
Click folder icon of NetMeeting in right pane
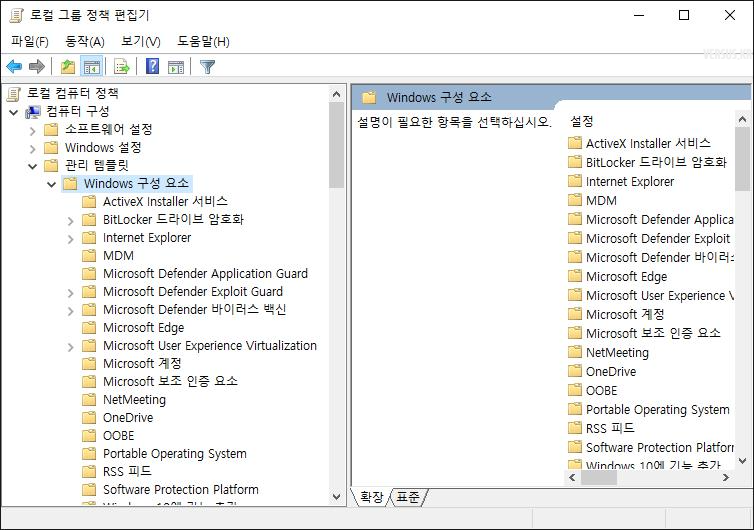coord(575,352)
